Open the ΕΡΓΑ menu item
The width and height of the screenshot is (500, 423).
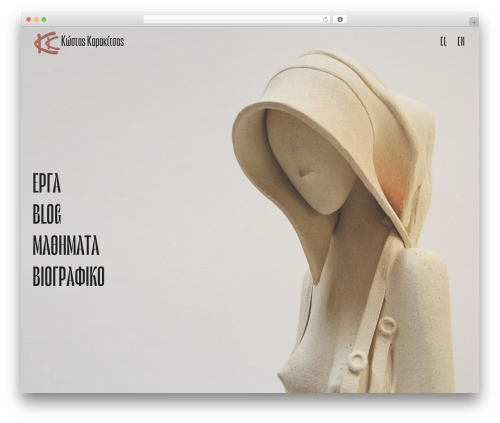coord(47,183)
